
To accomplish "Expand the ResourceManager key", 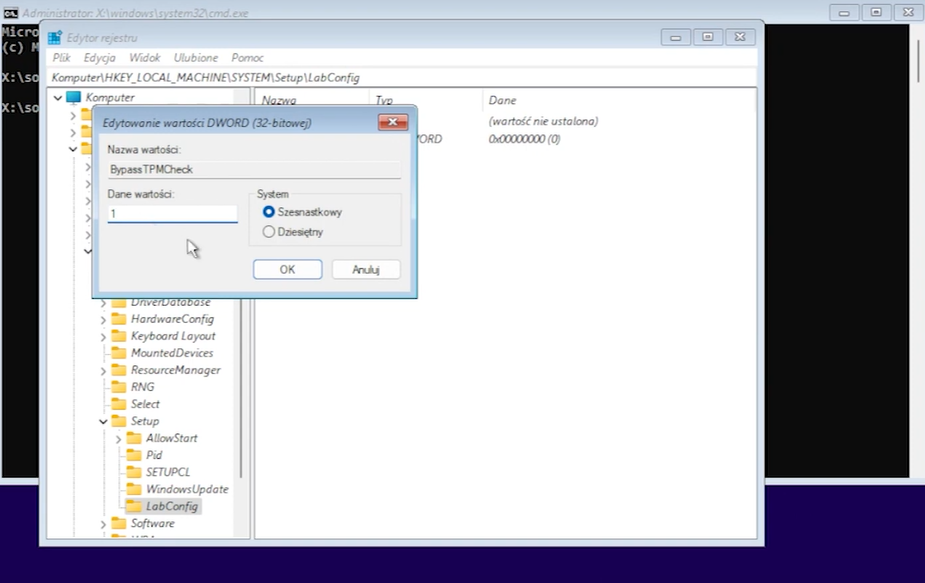I will pos(103,371).
